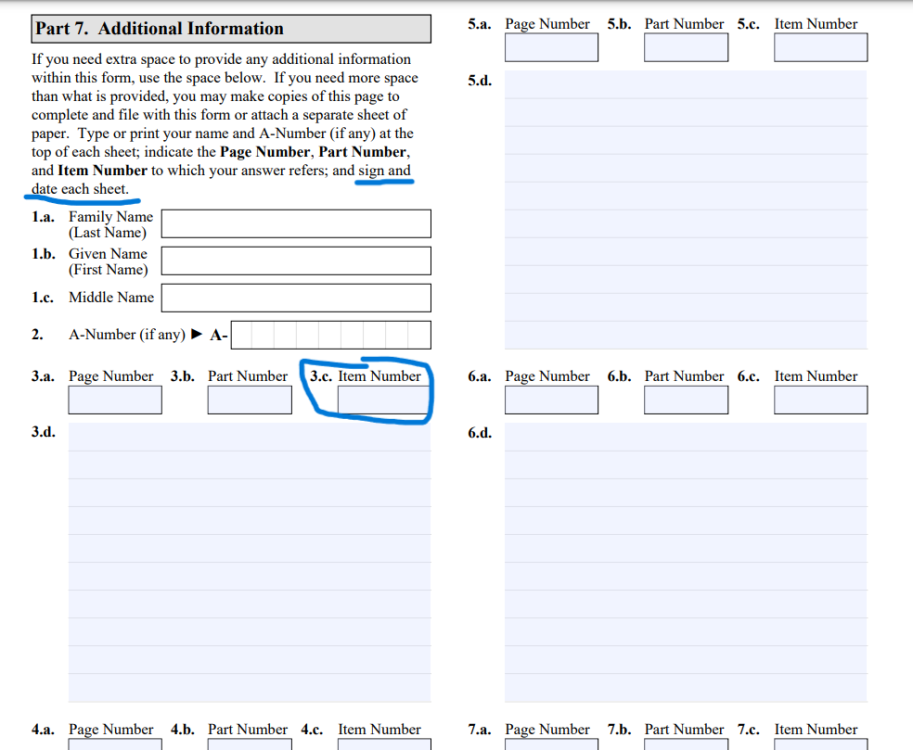This screenshot has width=913, height=750.
Task: Click the underlined "sign and" instruction text
Action: (x=384, y=171)
